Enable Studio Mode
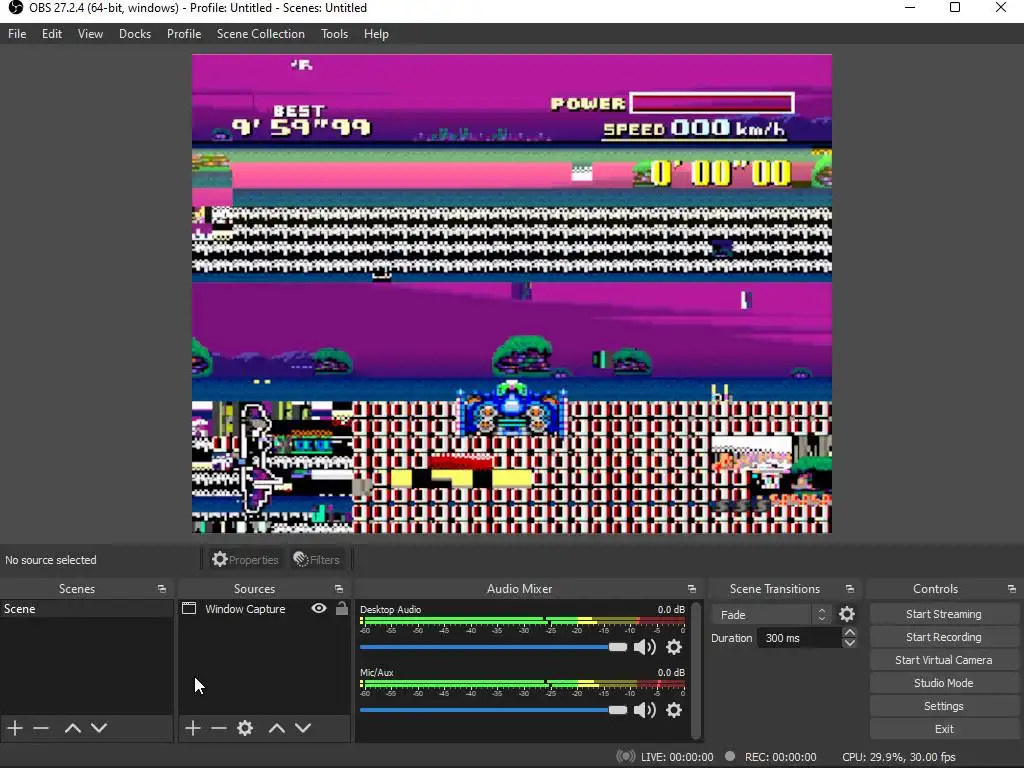 pyautogui.click(x=944, y=682)
